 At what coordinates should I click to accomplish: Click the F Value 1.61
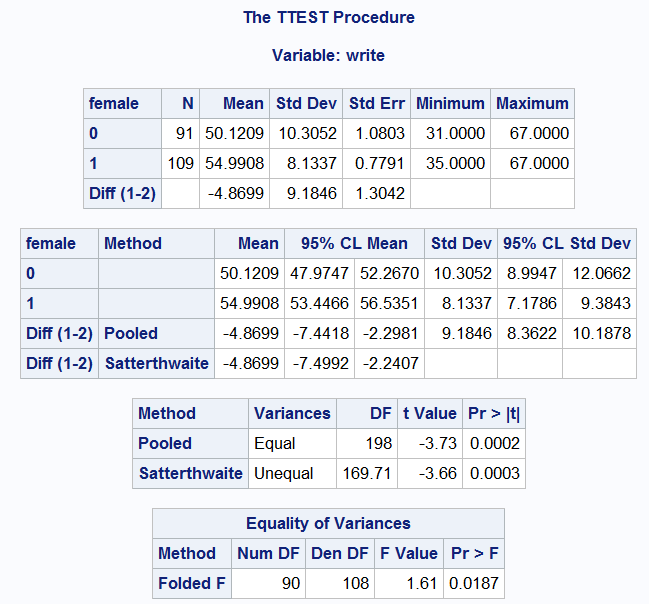click(422, 583)
